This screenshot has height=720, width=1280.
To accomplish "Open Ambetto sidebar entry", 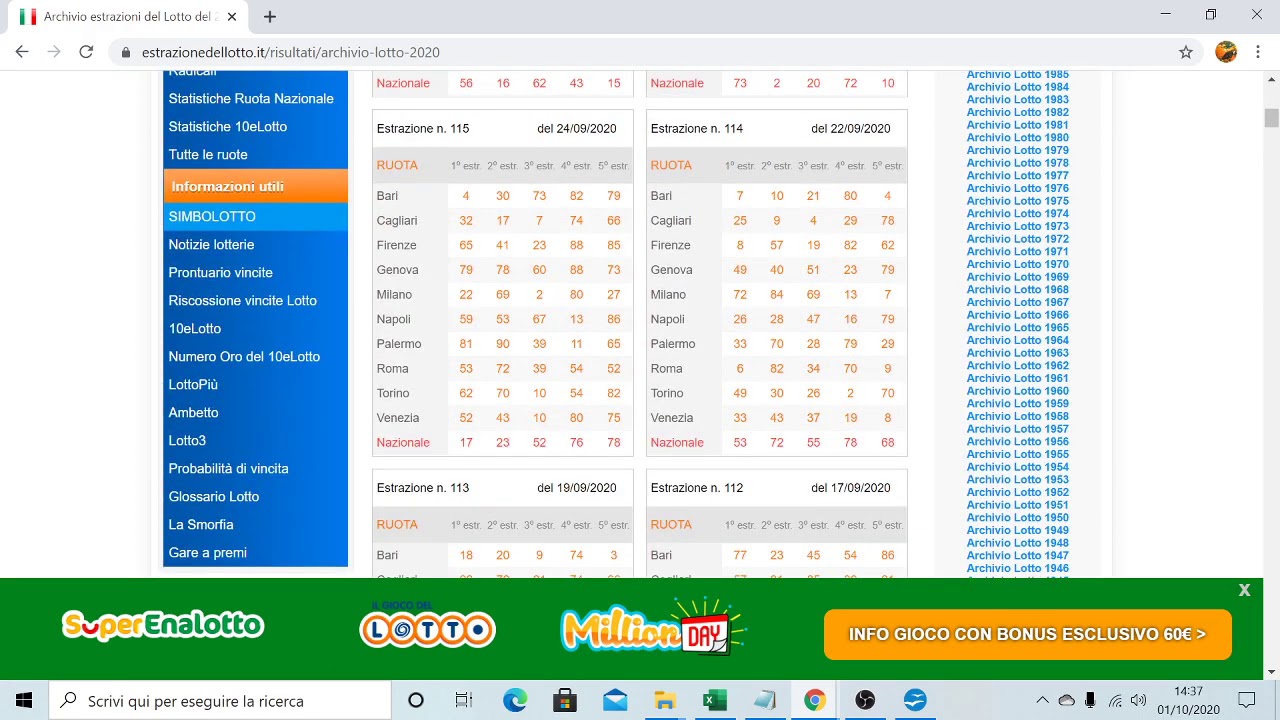I will pyautogui.click(x=193, y=412).
